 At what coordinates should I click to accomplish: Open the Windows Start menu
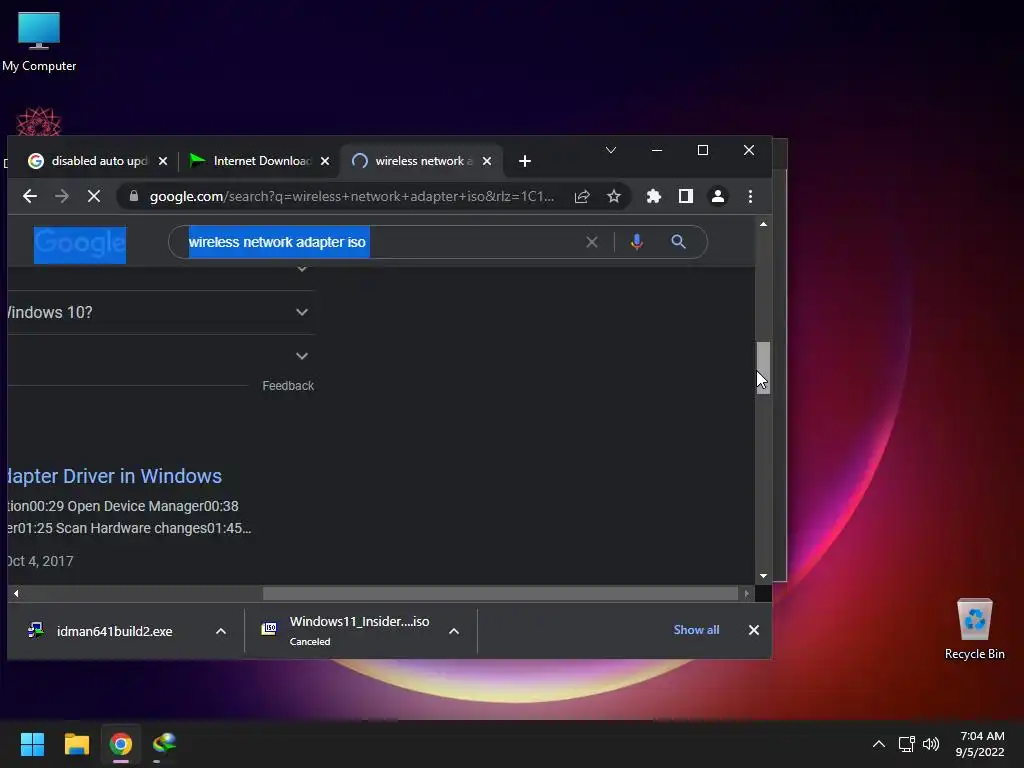click(x=32, y=744)
